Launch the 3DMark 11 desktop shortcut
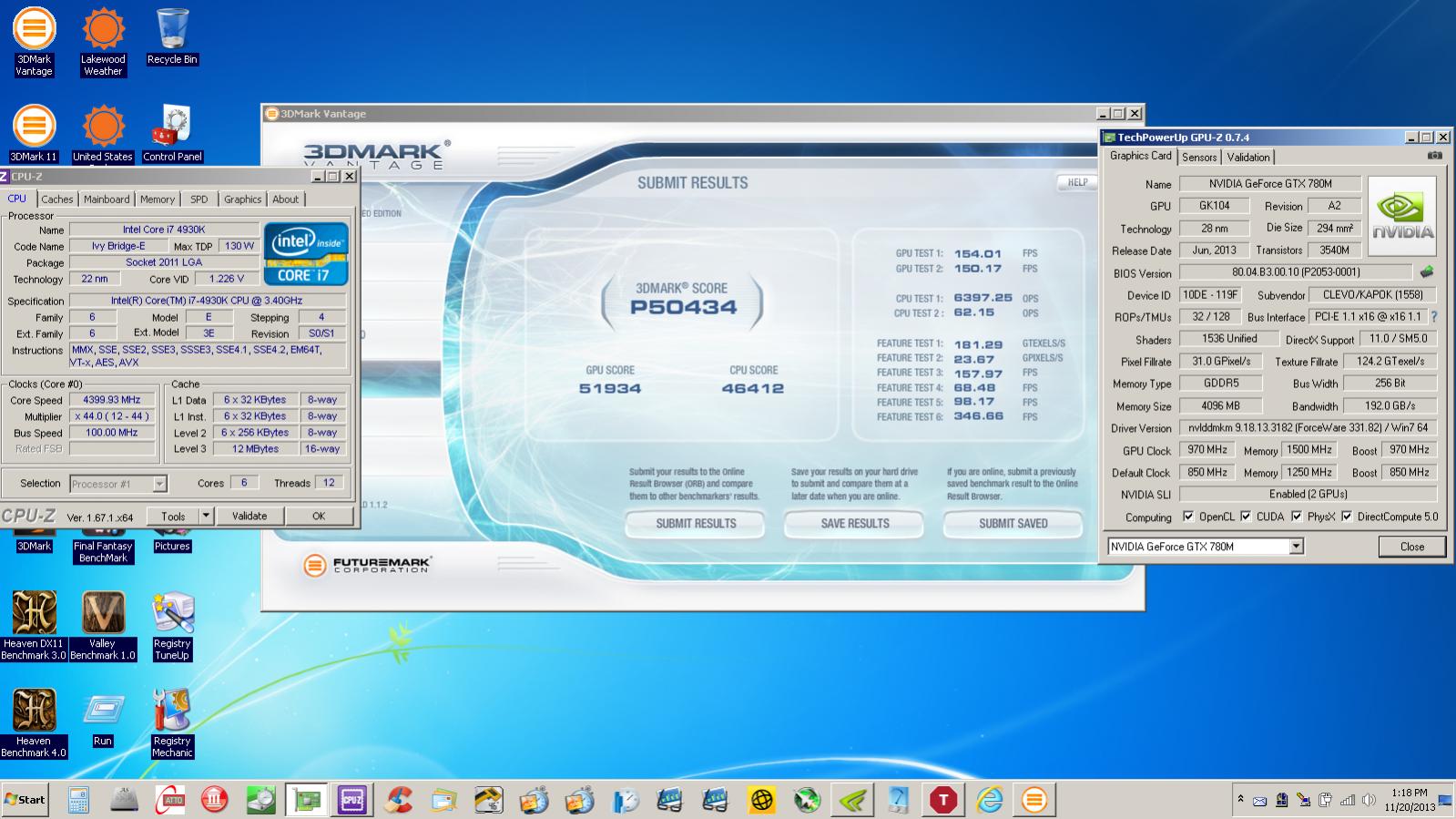This screenshot has width=1456, height=819. 34,133
